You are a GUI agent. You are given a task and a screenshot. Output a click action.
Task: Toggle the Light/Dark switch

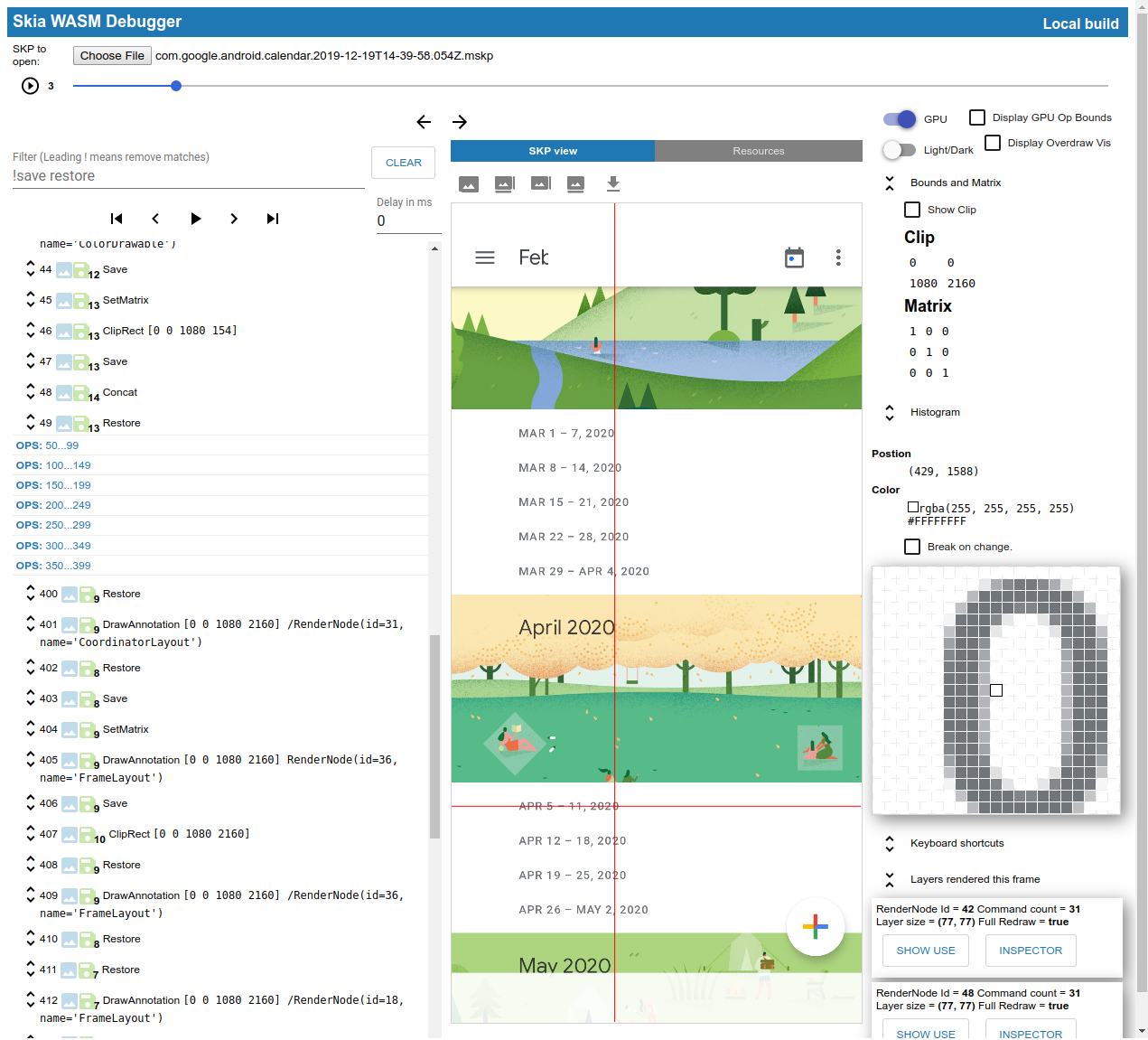(x=900, y=150)
